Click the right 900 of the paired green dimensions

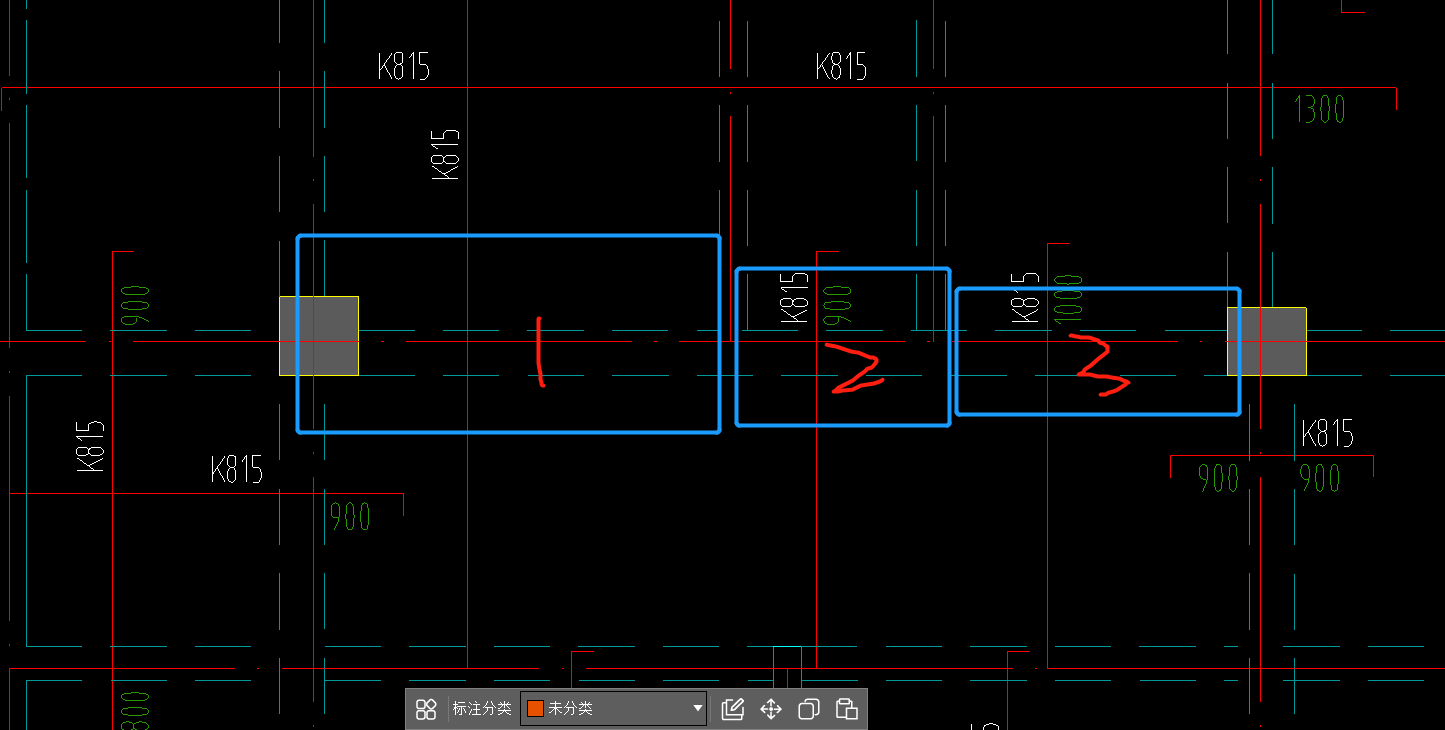1320,479
